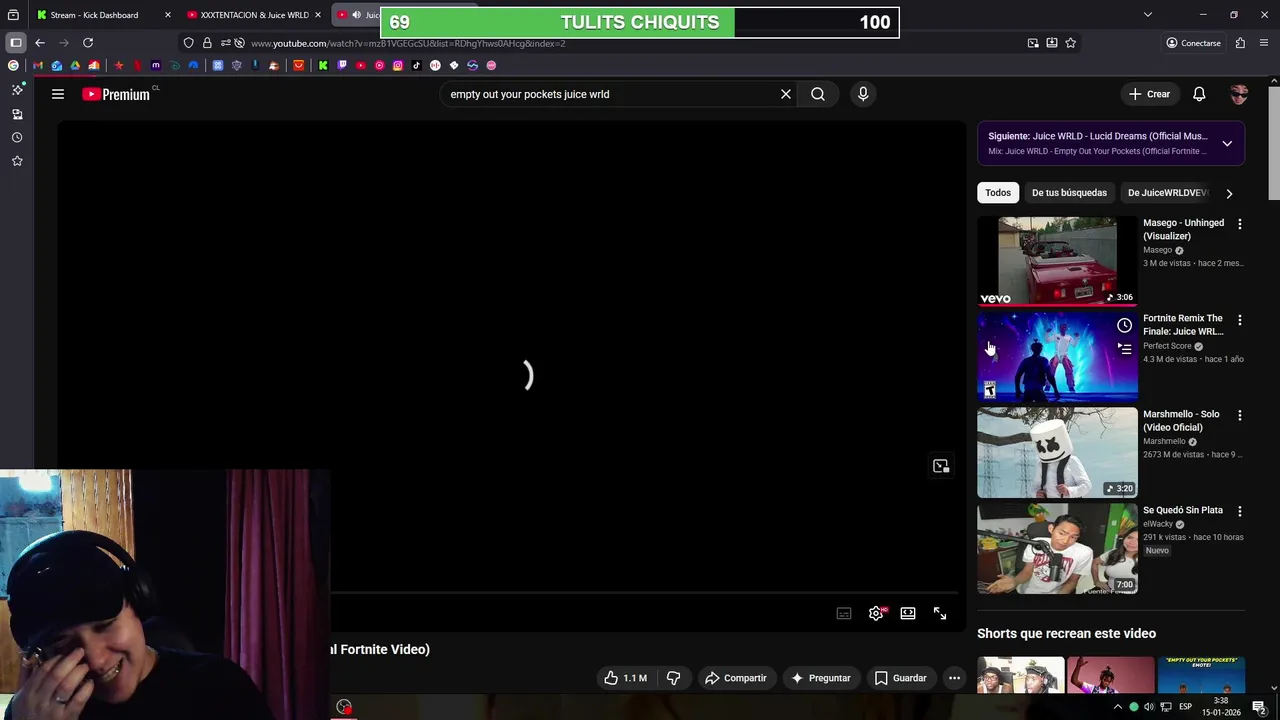Save the video with Guardar
This screenshot has height=720, width=1280.
point(900,678)
